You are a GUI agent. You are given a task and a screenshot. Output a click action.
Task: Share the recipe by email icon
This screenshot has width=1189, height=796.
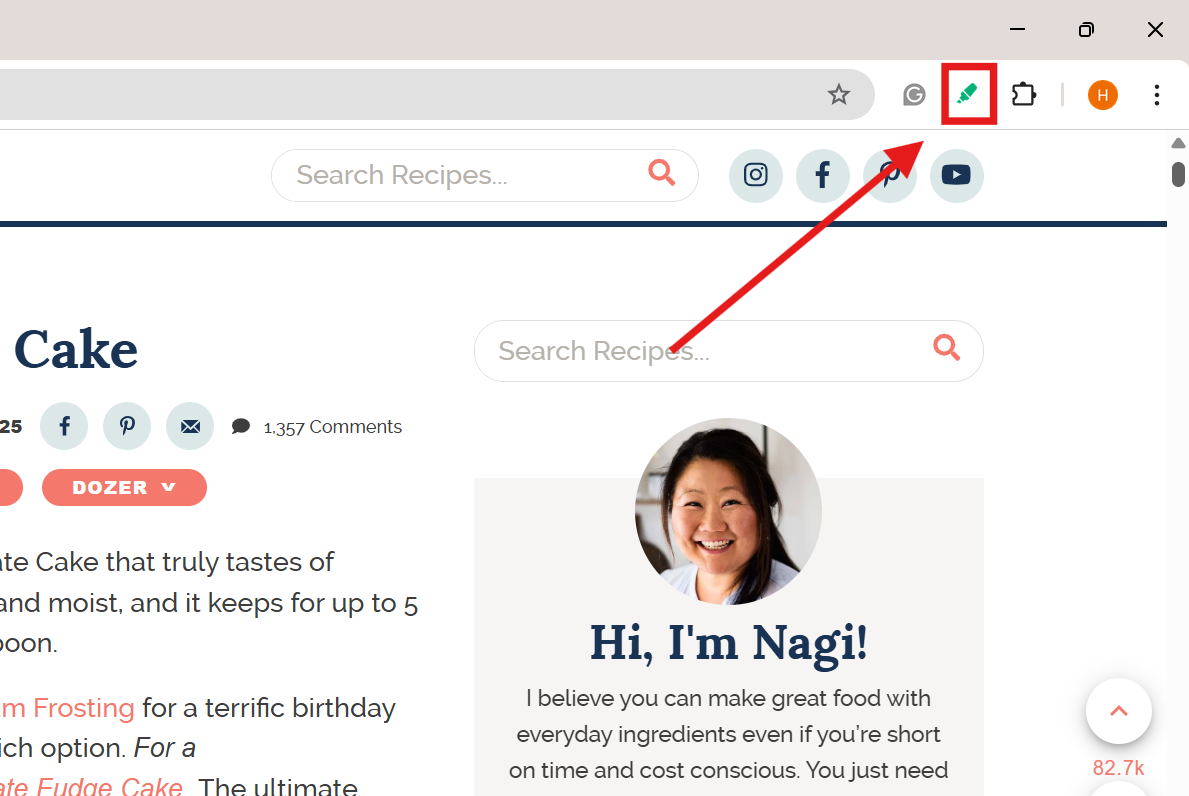click(190, 426)
